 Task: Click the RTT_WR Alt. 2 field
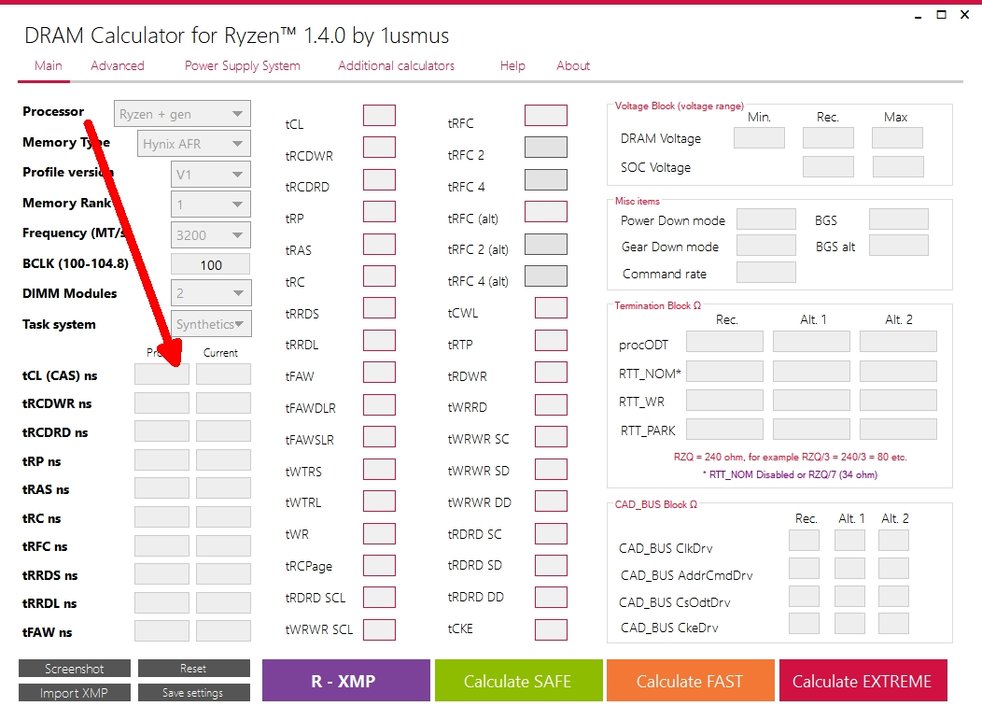coord(898,400)
